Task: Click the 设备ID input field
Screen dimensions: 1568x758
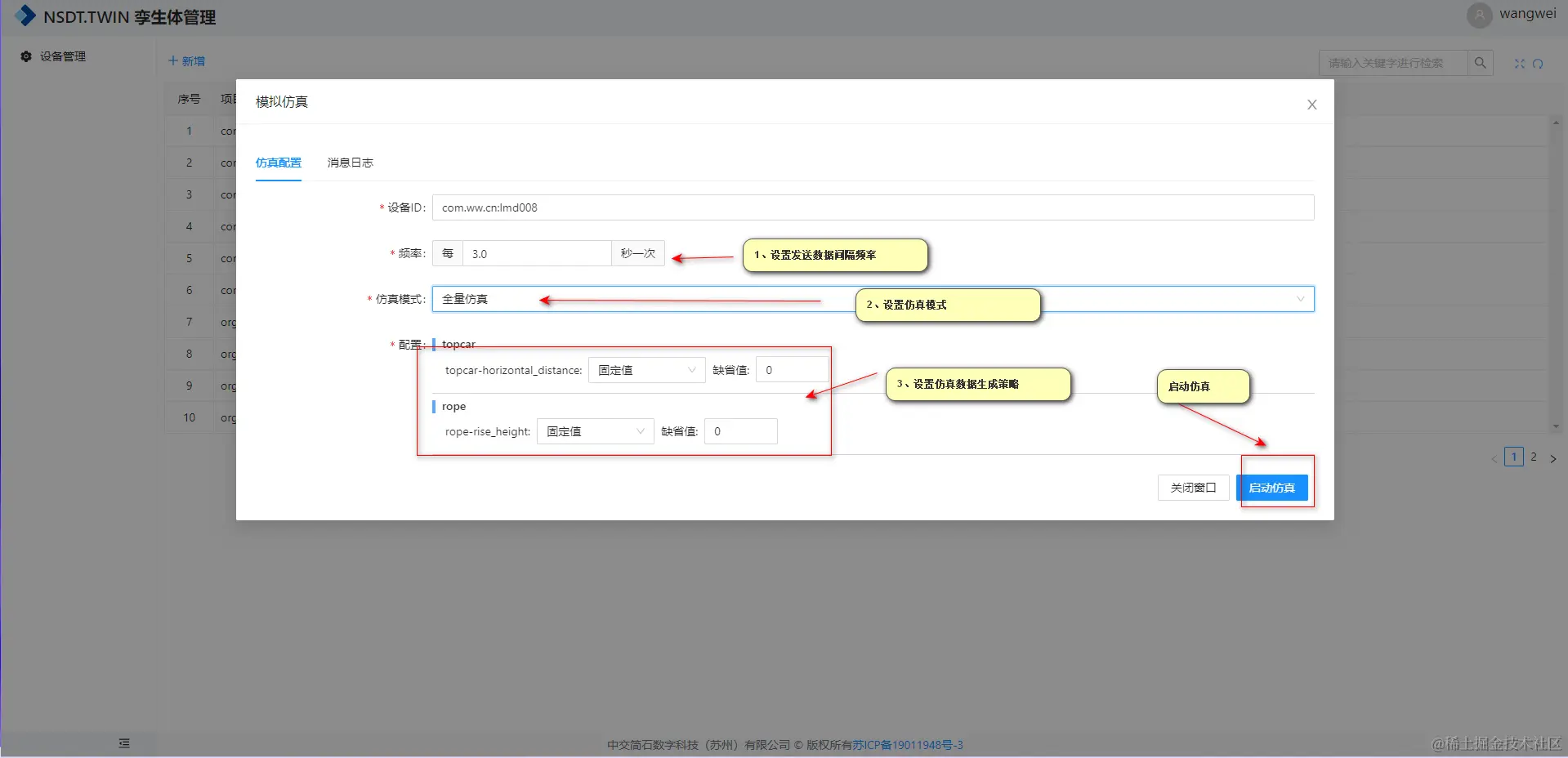Action: tap(873, 207)
